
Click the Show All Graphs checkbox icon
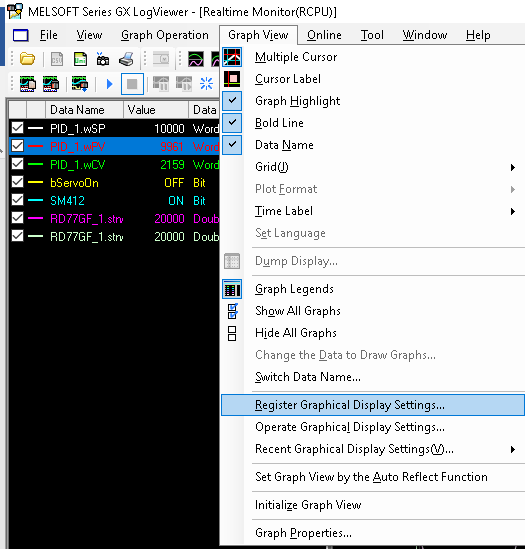click(233, 311)
